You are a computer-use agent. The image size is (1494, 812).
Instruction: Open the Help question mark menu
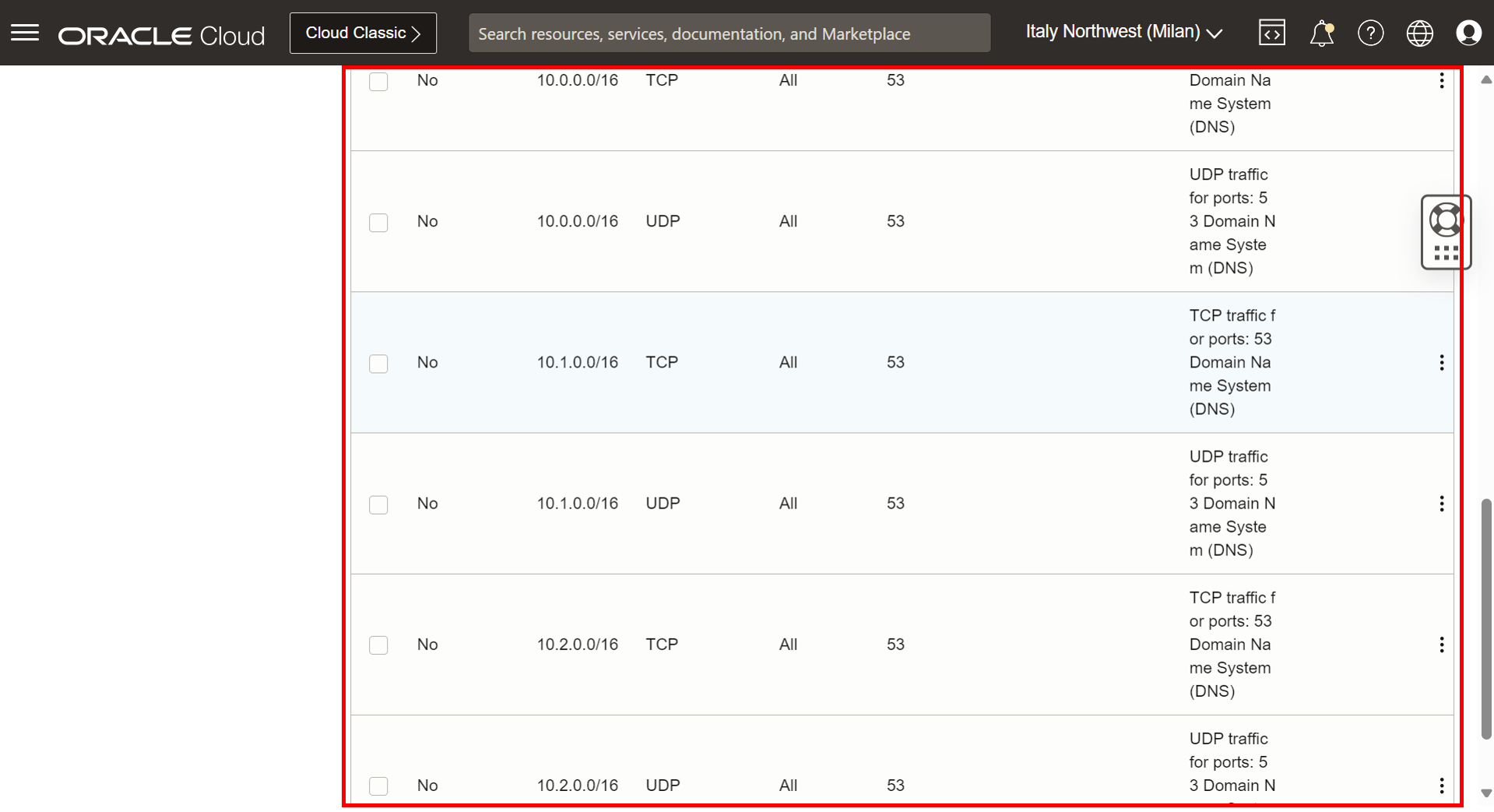[x=1370, y=33]
